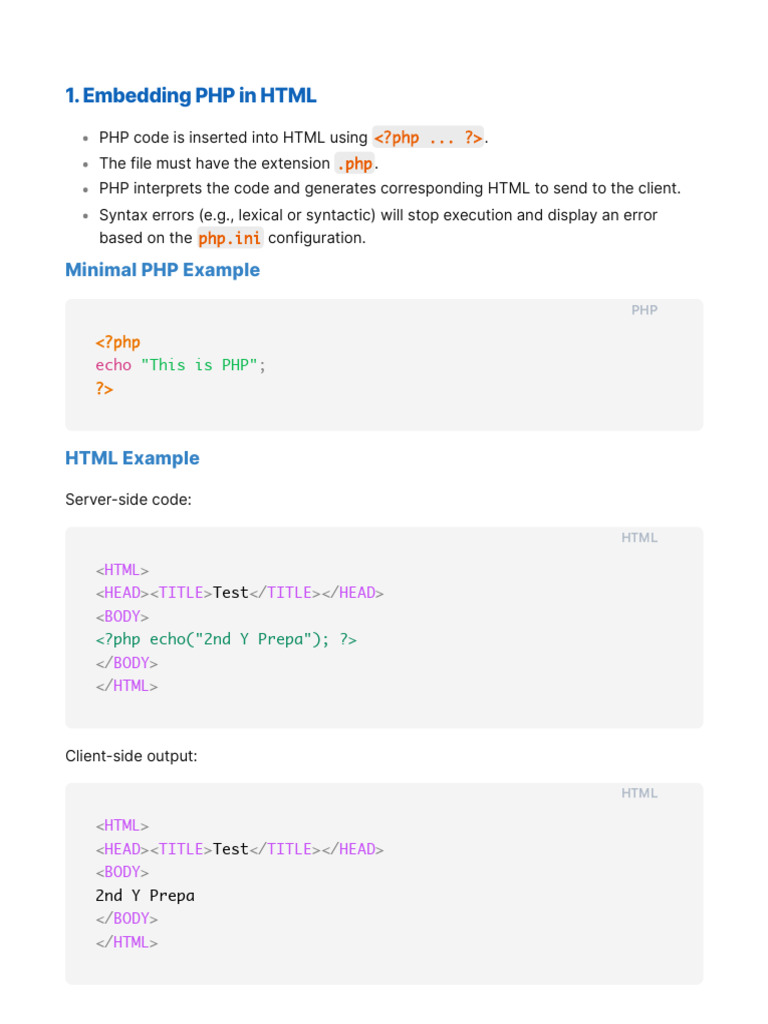Click the inline "<?php ... ?>" code snippet

(428, 138)
